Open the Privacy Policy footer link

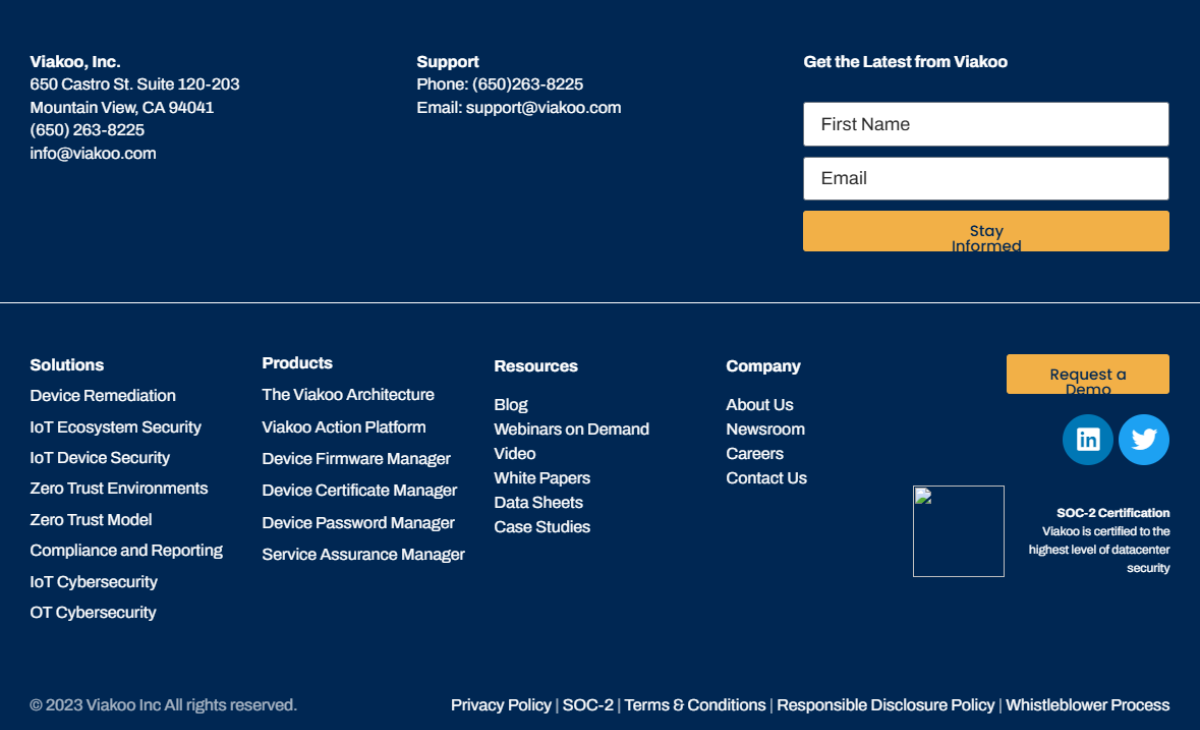coord(501,705)
